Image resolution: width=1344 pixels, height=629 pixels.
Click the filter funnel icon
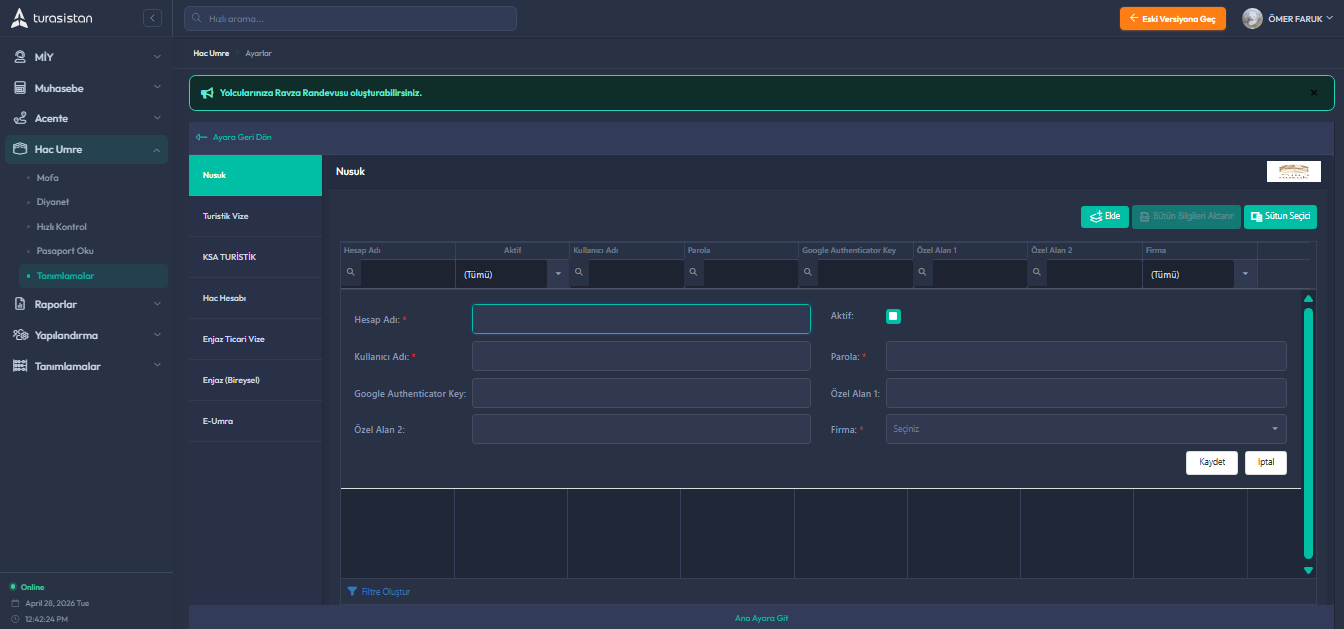click(352, 591)
